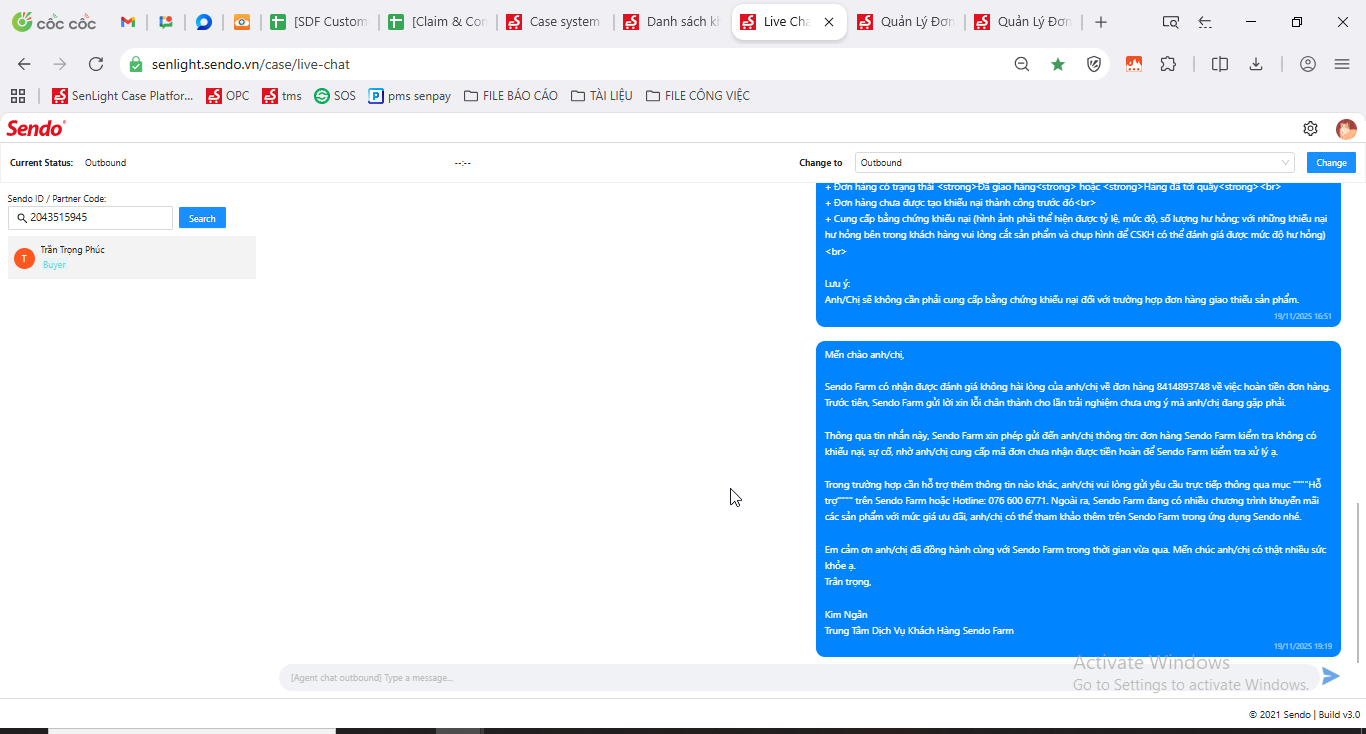Click the agent avatar at top right
This screenshot has width=1366, height=734.
coord(1346,129)
